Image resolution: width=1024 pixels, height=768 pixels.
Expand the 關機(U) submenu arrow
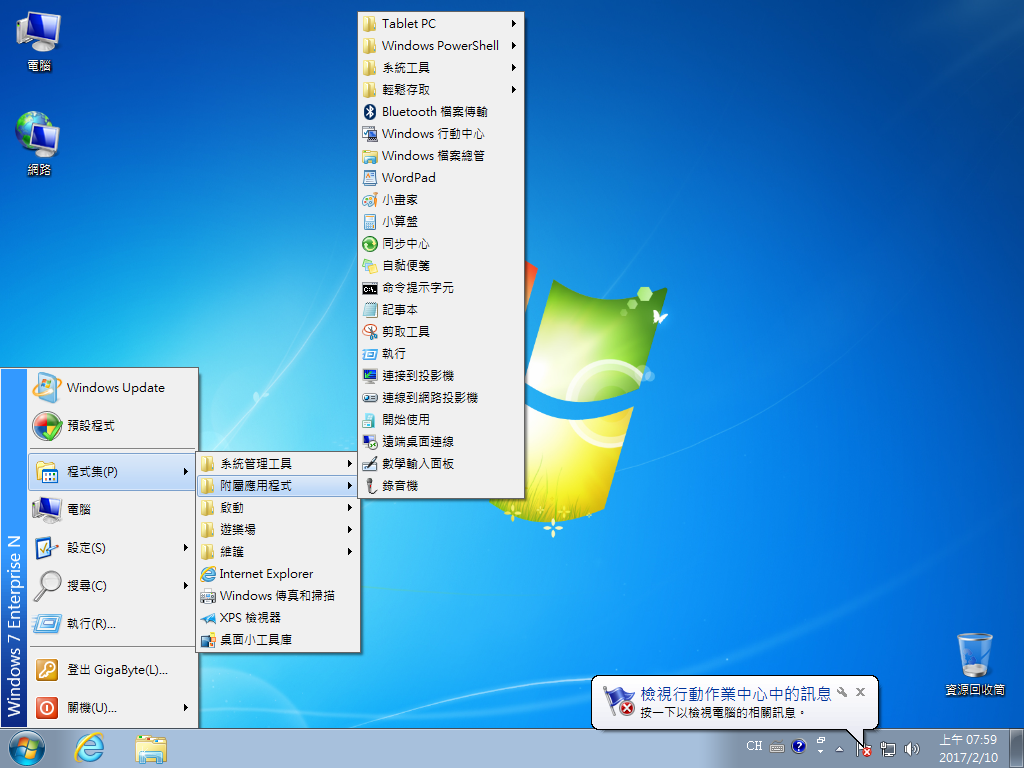(x=186, y=707)
